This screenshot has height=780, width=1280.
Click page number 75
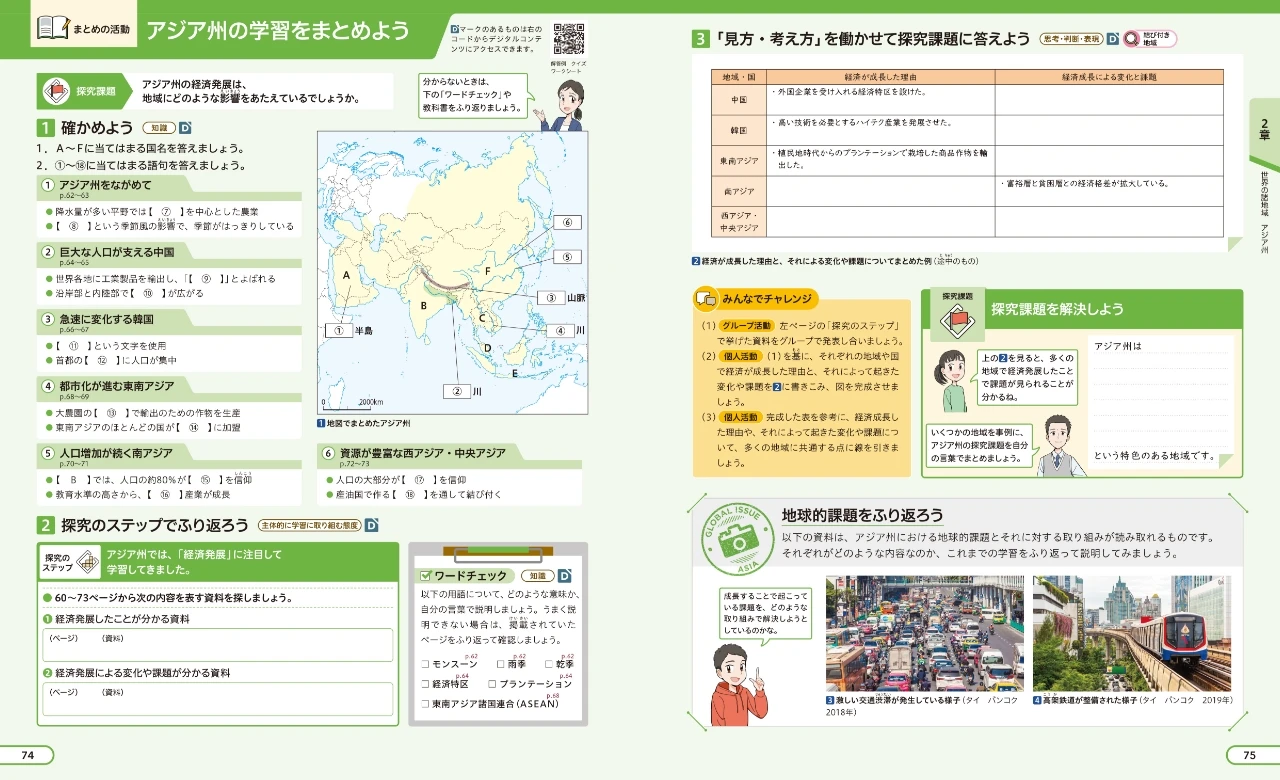click(1249, 756)
